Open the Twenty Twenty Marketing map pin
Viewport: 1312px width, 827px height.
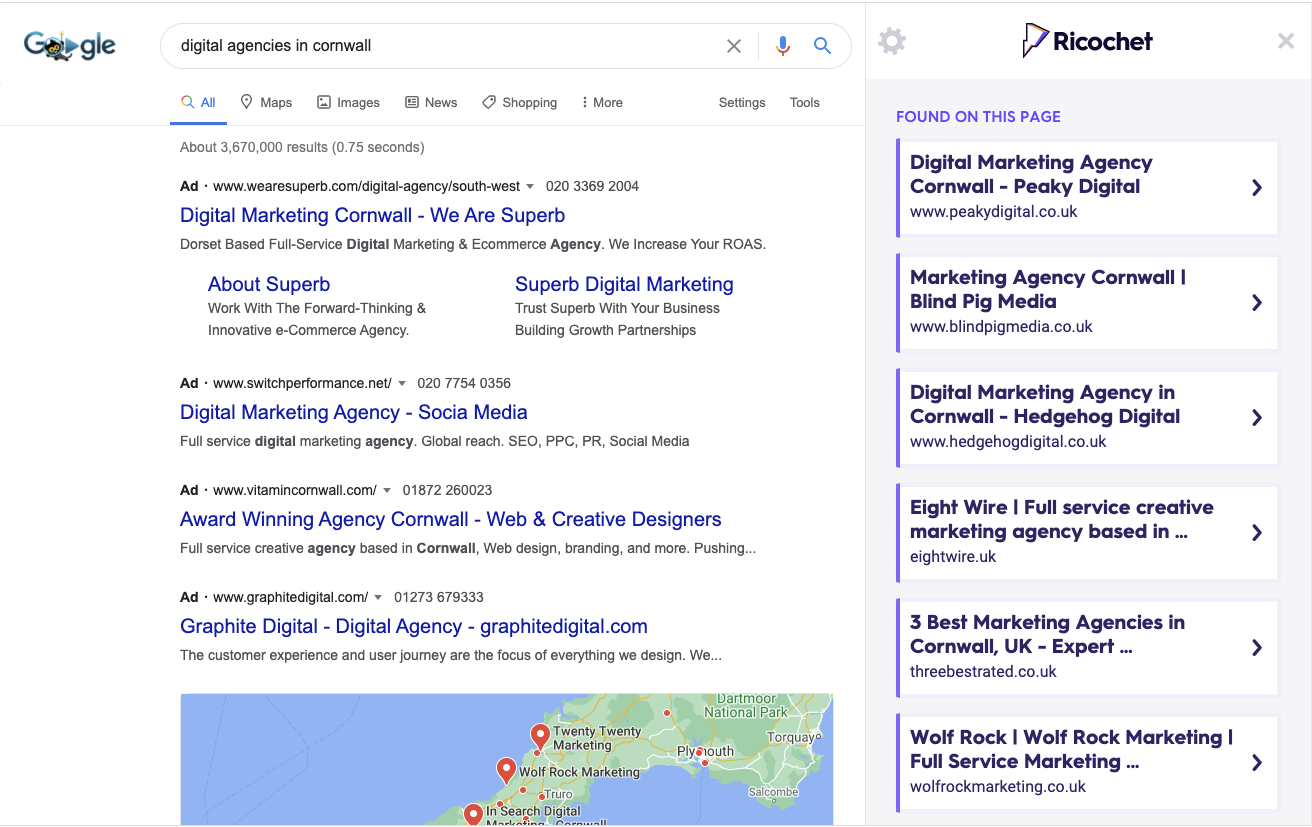click(x=540, y=737)
